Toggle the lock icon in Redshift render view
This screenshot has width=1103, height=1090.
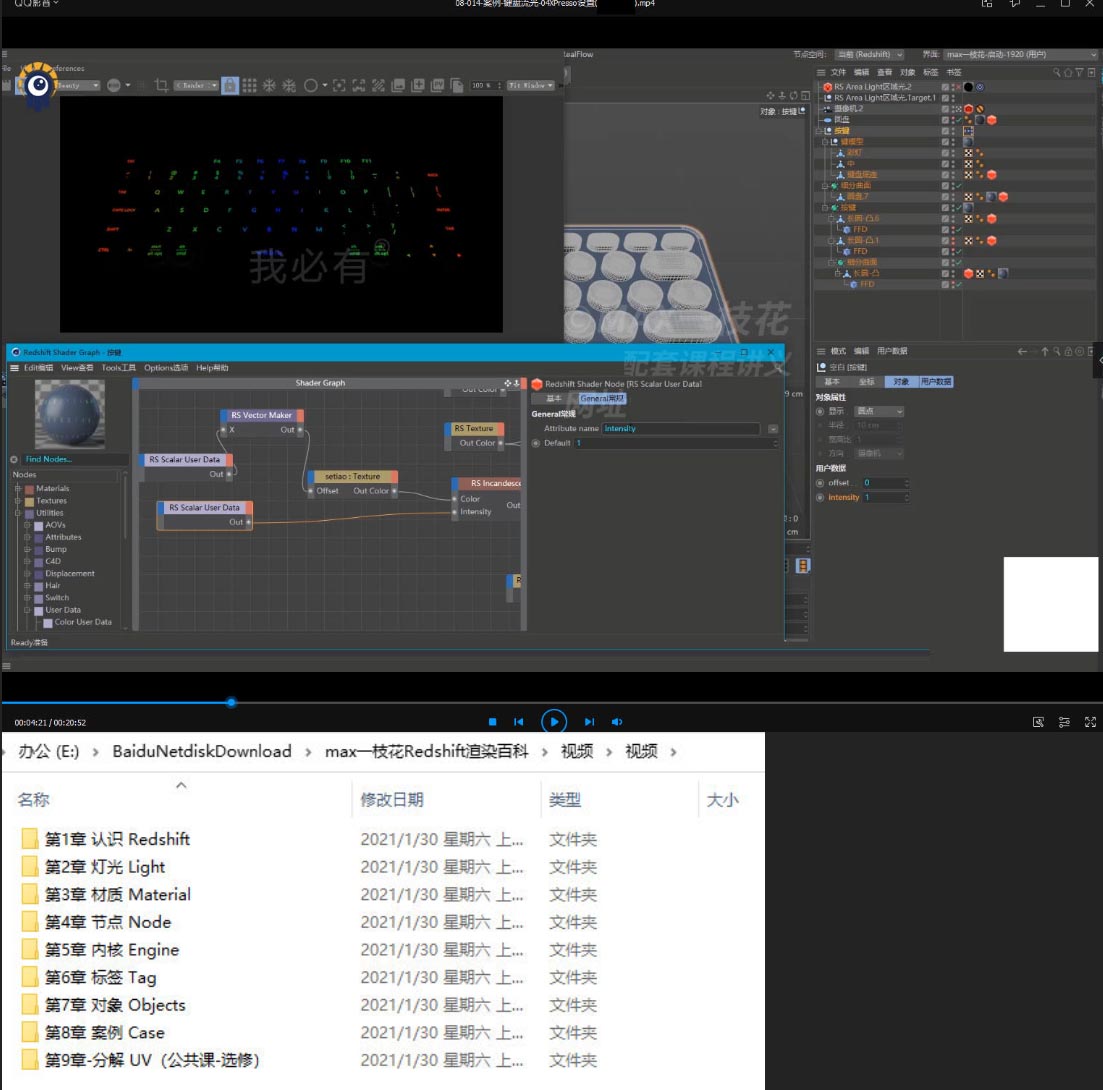click(229, 85)
